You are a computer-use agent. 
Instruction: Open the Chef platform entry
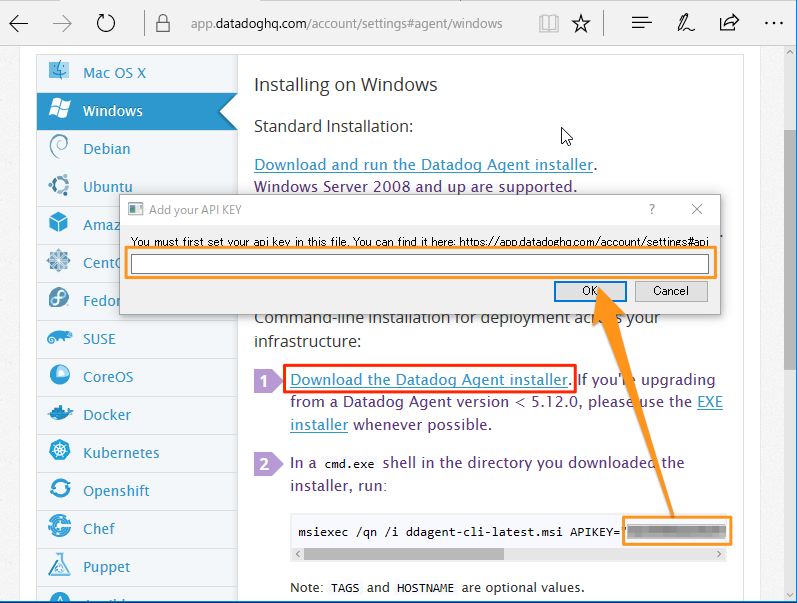pyautogui.click(x=137, y=529)
